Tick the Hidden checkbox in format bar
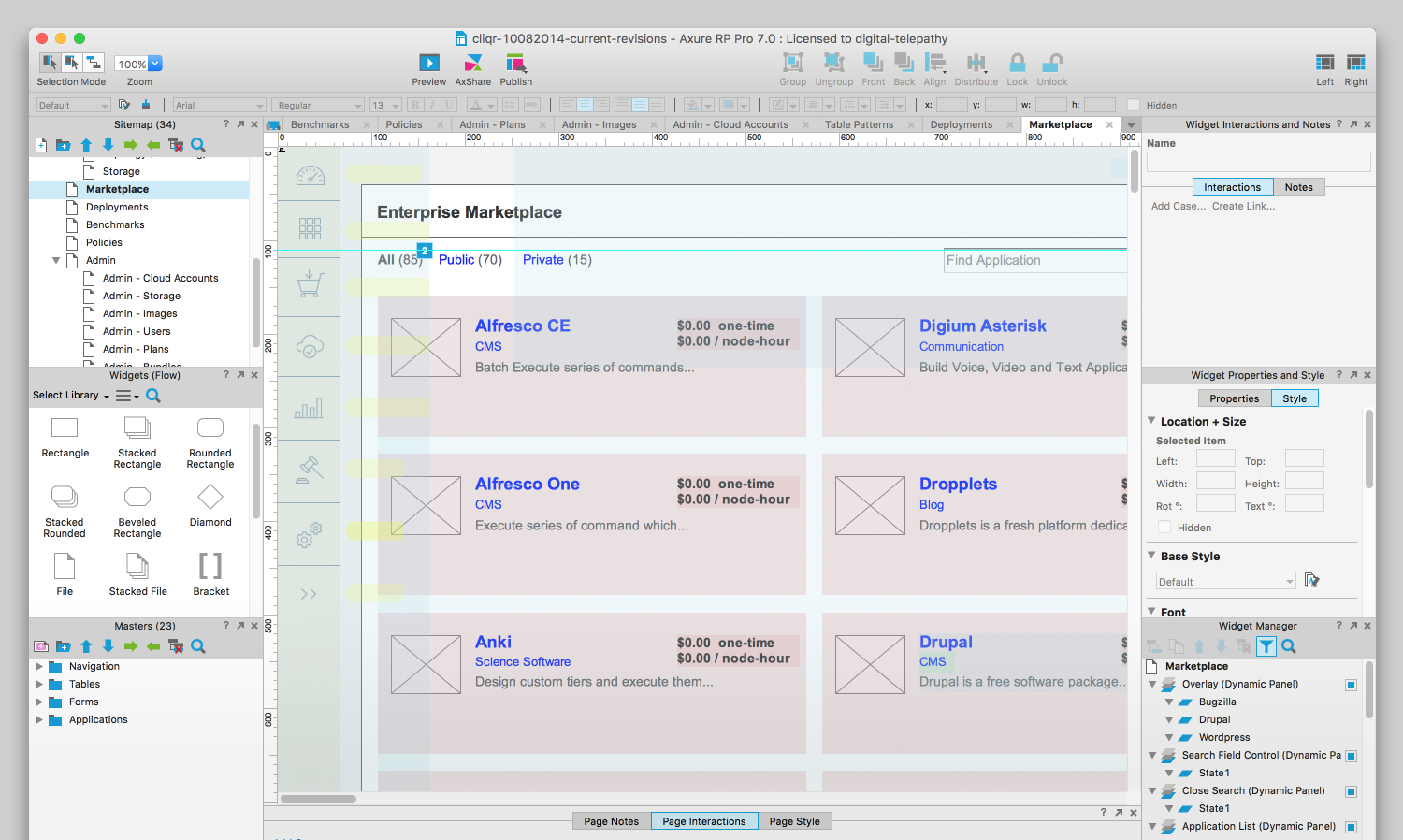The height and width of the screenshot is (840, 1403). tap(1134, 105)
